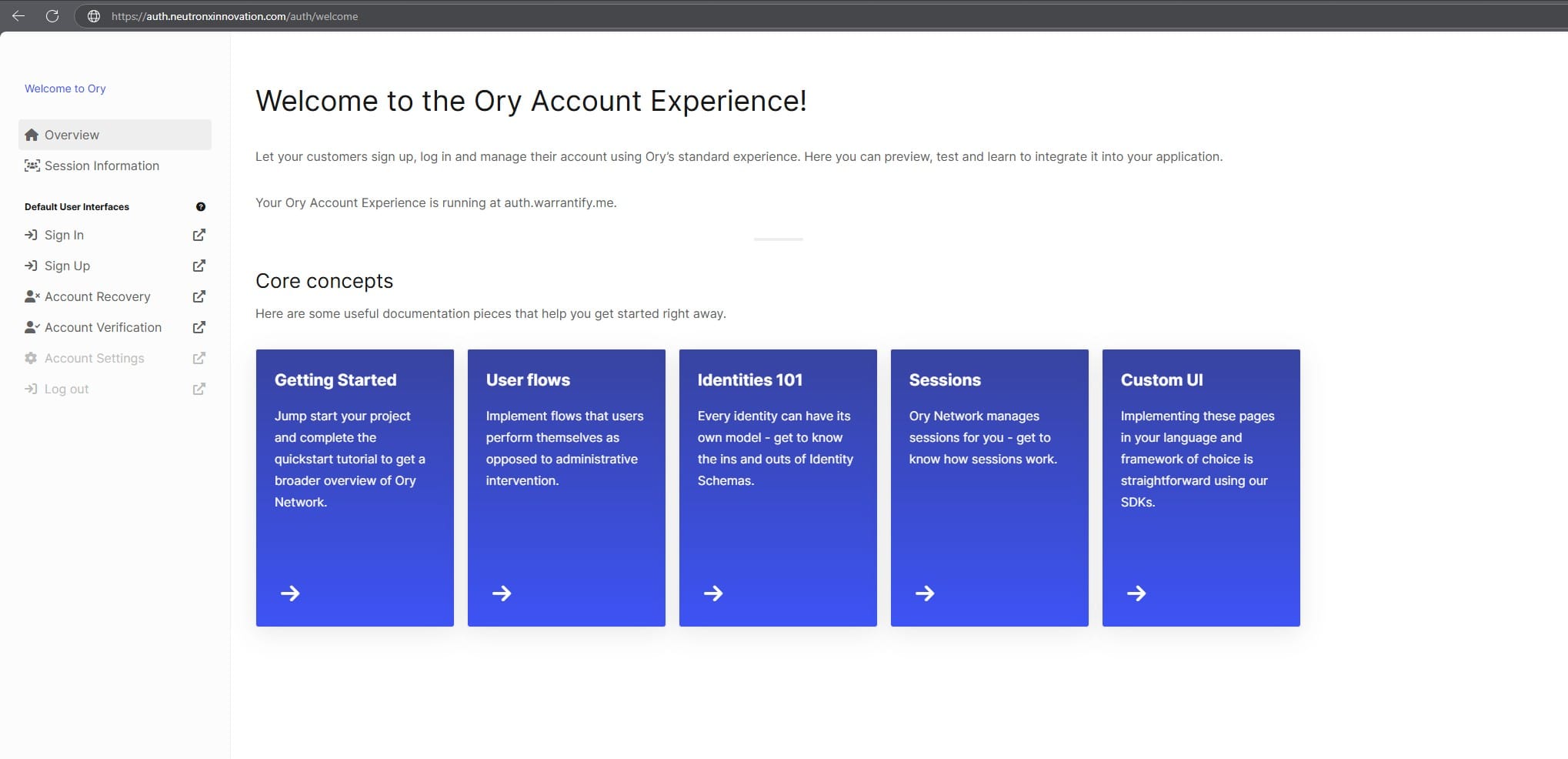Open Account Verification external link icon
Viewport: 1568px width, 759px height.
click(x=199, y=327)
